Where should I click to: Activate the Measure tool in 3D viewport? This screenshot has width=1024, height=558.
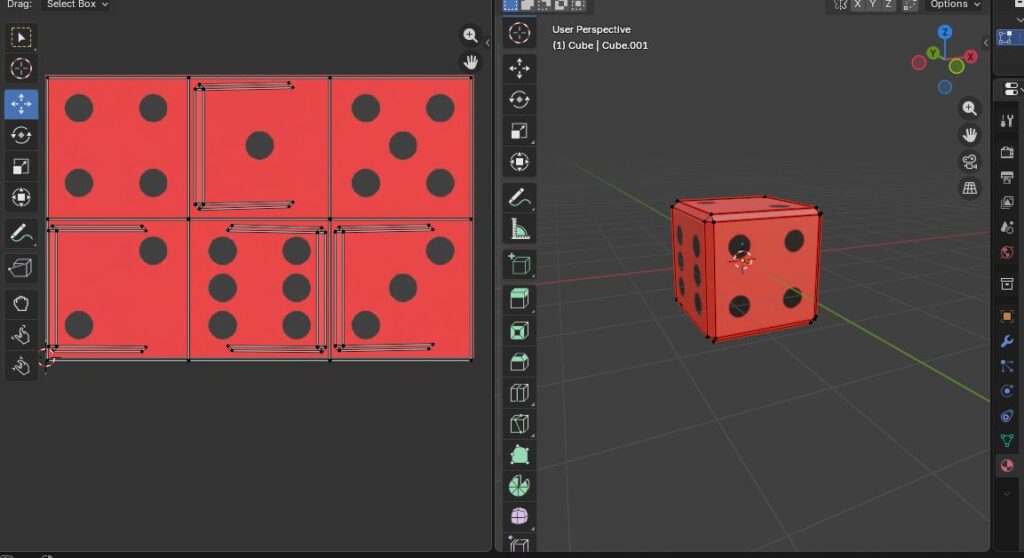[519, 230]
